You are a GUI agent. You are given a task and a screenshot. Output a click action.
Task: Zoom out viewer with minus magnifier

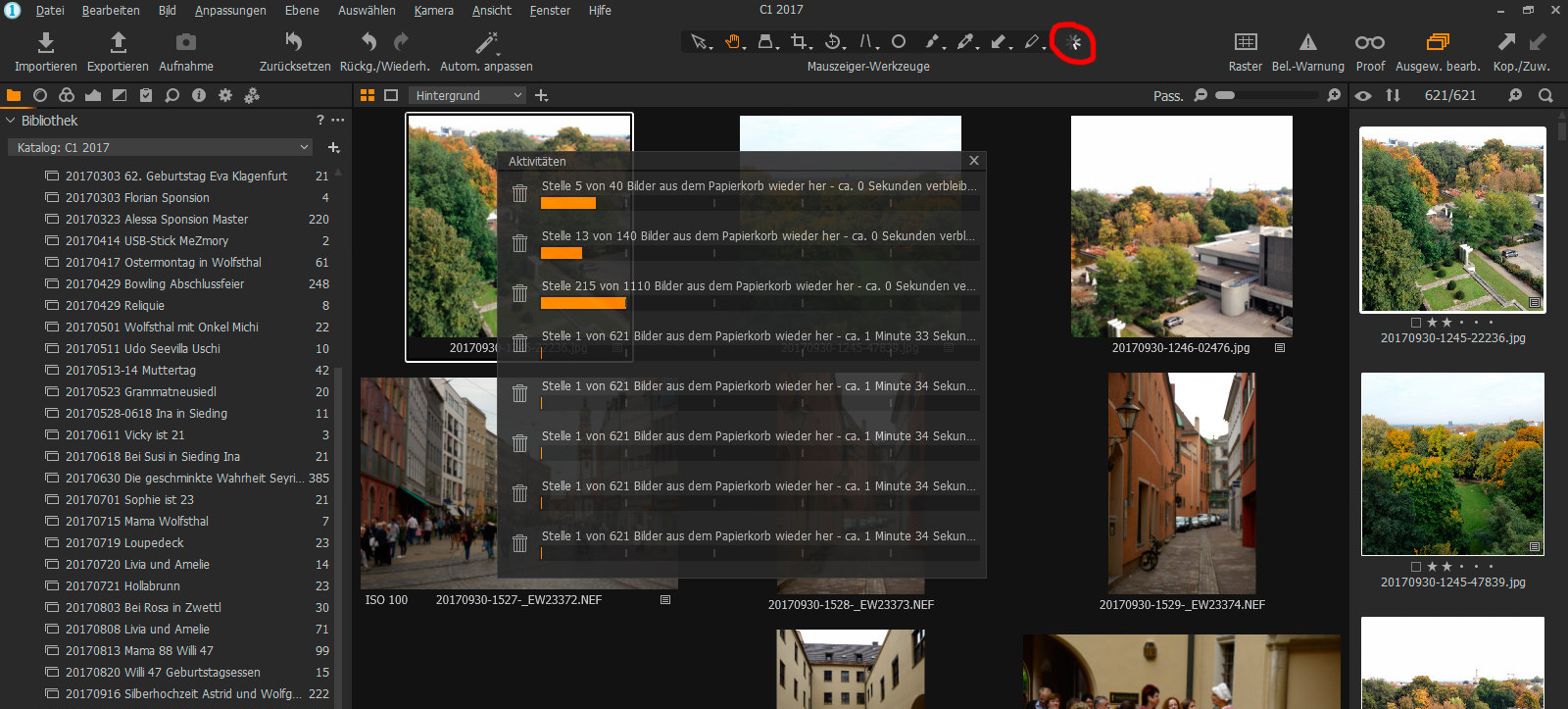(1200, 95)
